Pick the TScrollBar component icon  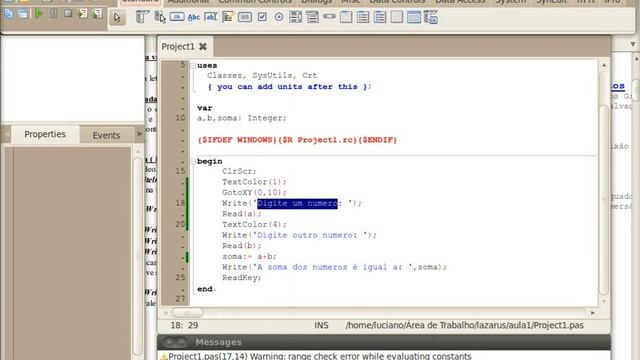pyautogui.click(x=329, y=17)
